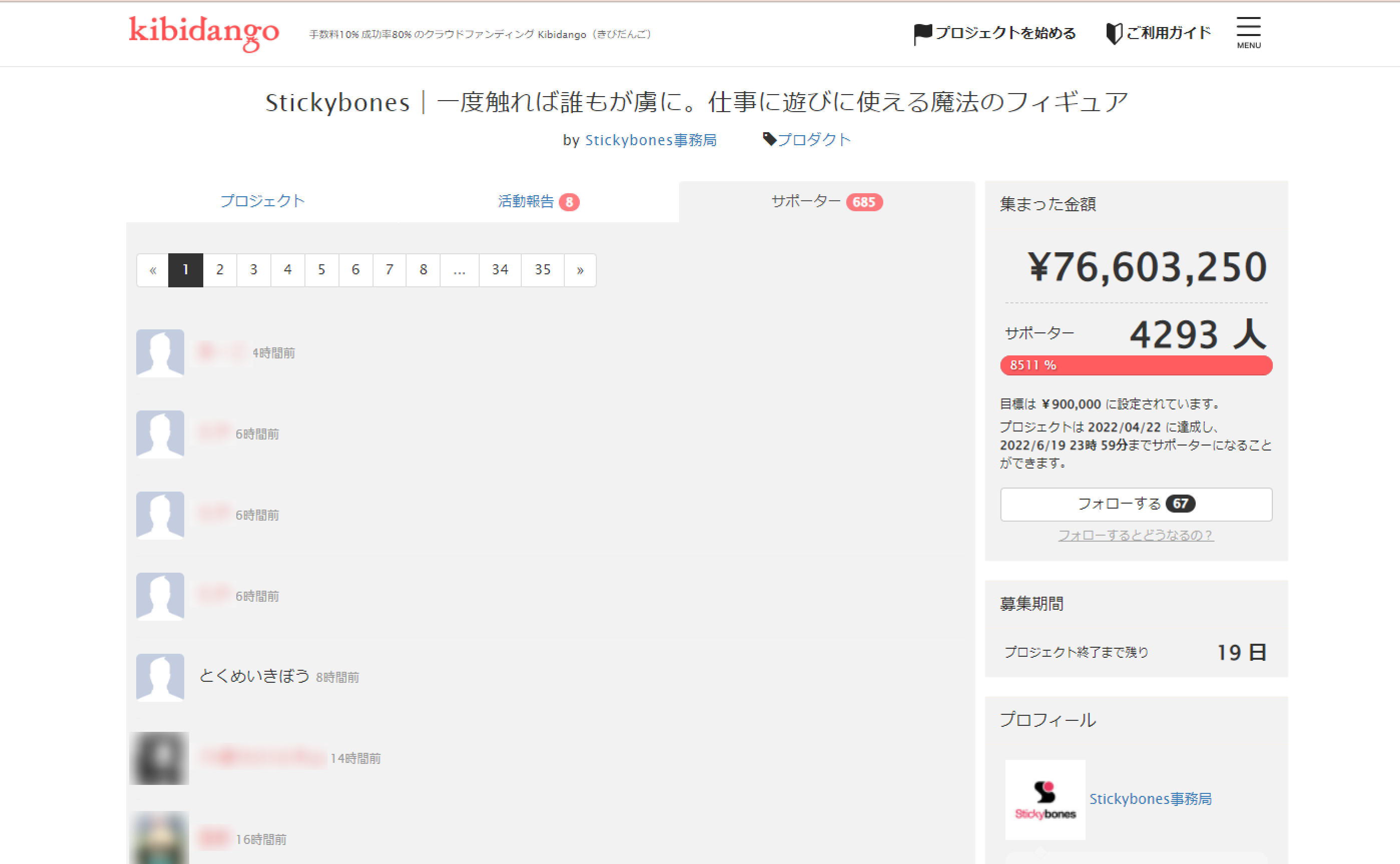Image resolution: width=1400 pixels, height=864 pixels.
Task: Click the next page » arrow
Action: (x=579, y=270)
